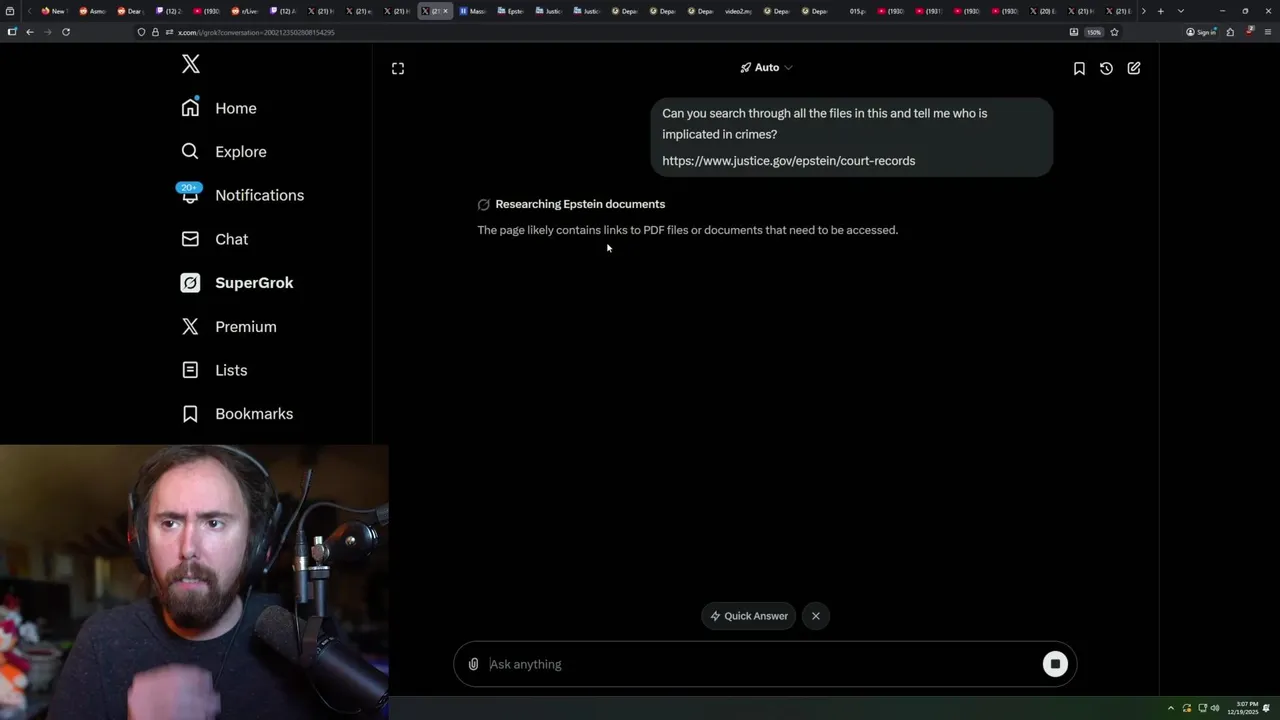
Task: Start a new Grok chat
Action: click(x=1134, y=68)
